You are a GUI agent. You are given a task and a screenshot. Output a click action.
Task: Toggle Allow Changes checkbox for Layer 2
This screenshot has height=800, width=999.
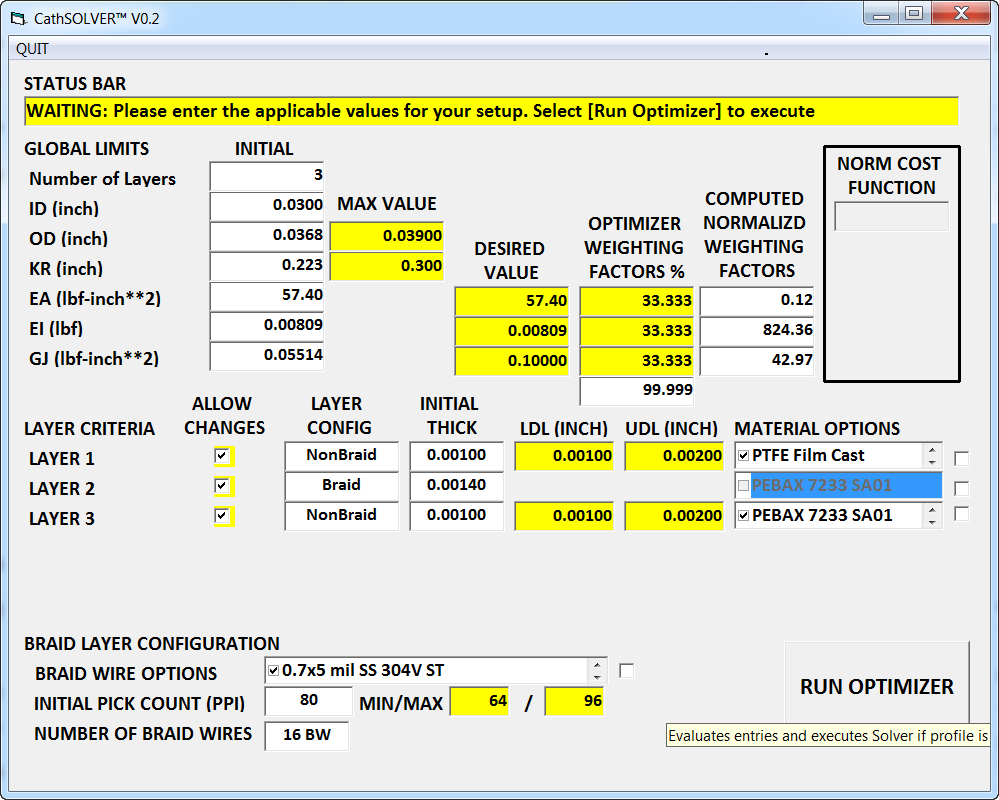222,485
